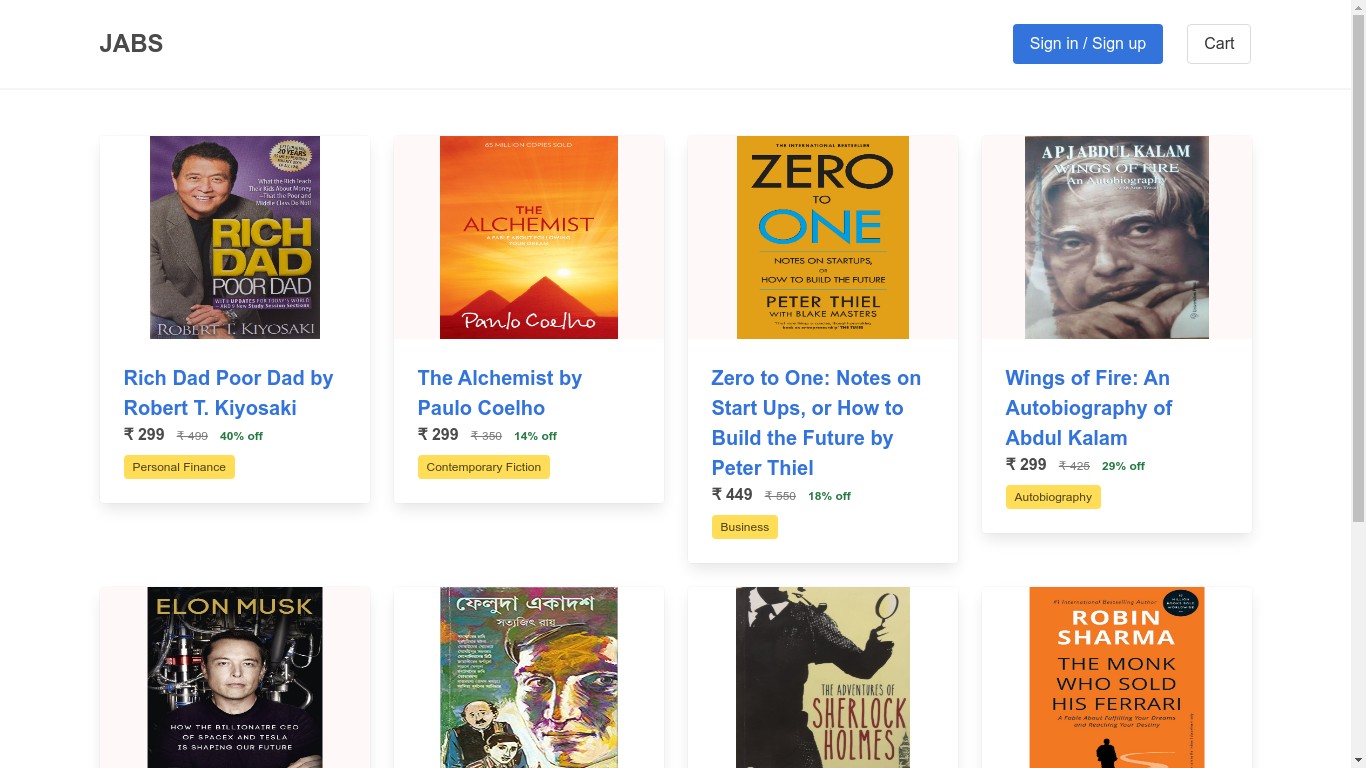Open the Cart button
Viewport: 1366px width, 768px height.
coord(1219,44)
